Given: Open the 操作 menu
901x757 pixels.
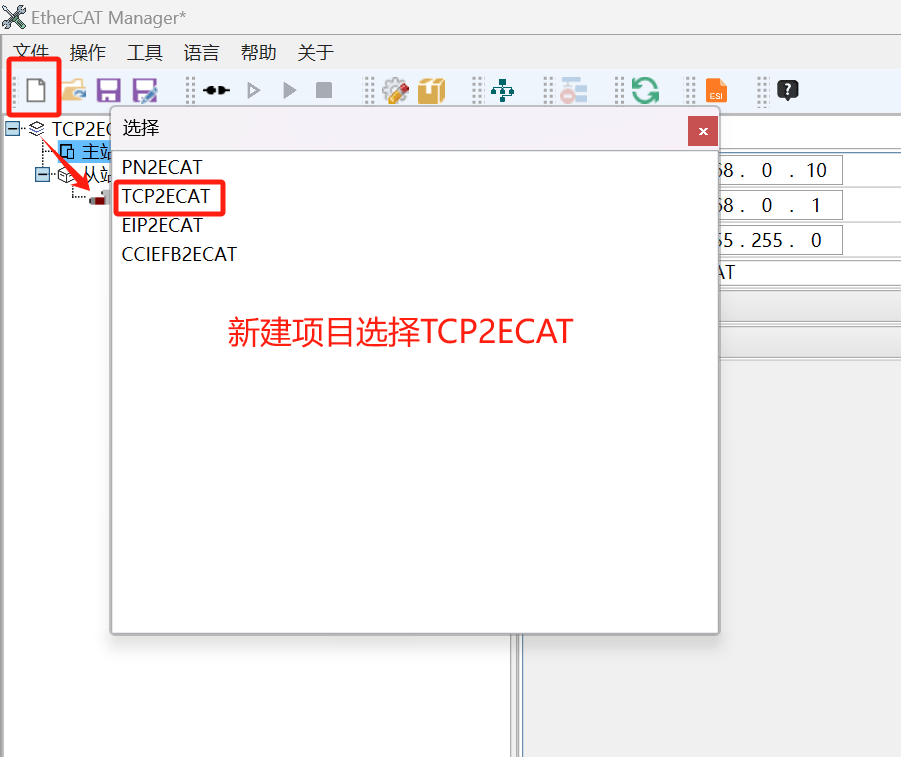Looking at the screenshot, I should click(87, 52).
